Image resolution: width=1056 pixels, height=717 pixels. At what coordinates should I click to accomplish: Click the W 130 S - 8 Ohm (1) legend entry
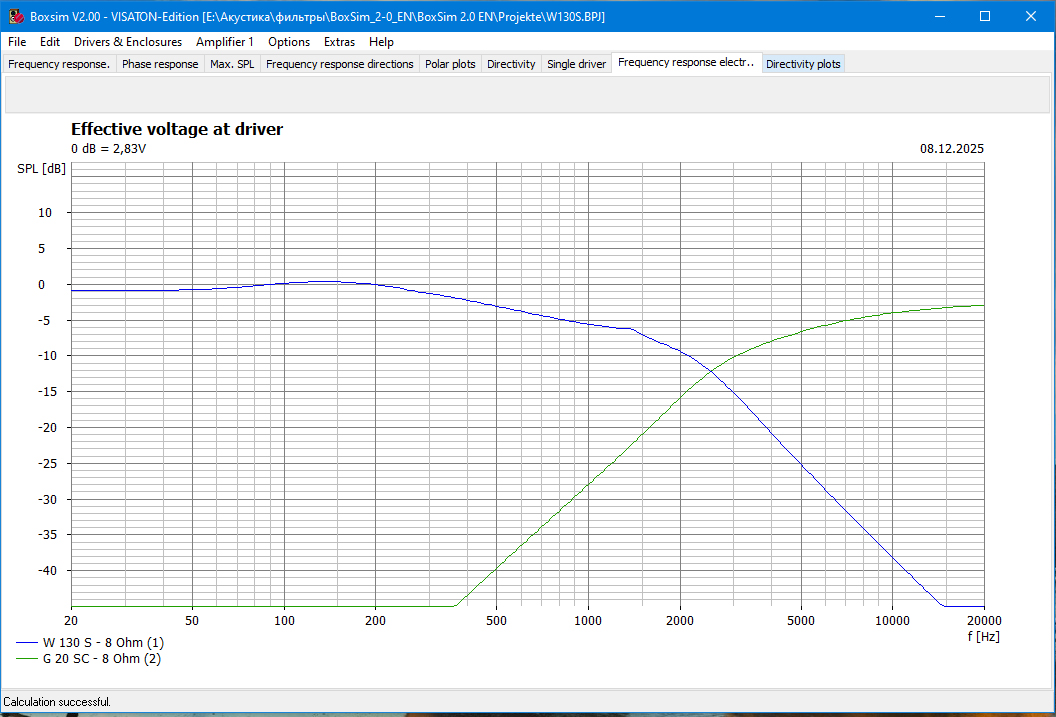coord(90,643)
